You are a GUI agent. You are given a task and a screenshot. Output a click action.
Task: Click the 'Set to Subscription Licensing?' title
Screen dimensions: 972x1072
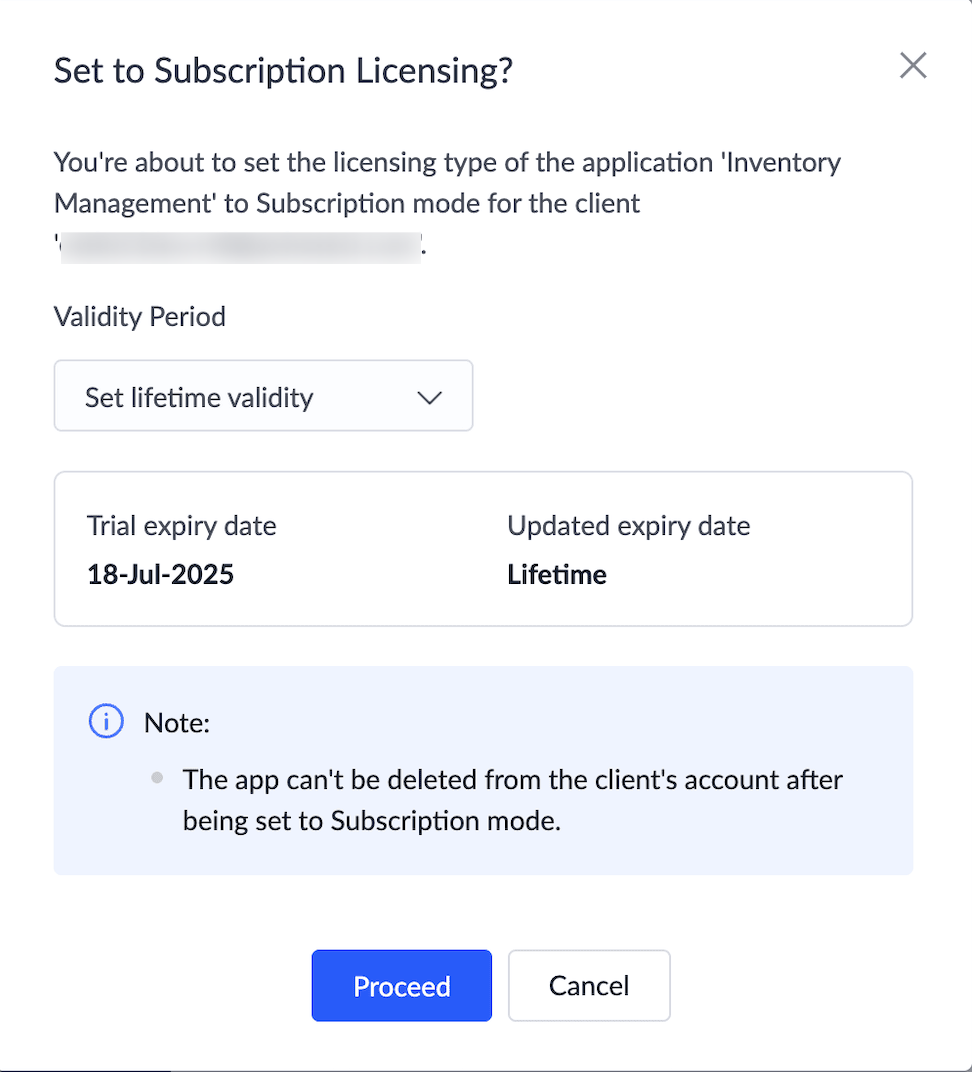283,71
